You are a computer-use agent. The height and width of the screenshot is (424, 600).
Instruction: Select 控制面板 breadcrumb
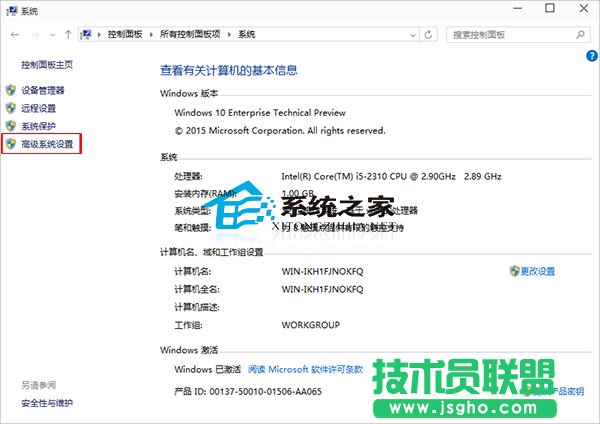click(x=125, y=34)
